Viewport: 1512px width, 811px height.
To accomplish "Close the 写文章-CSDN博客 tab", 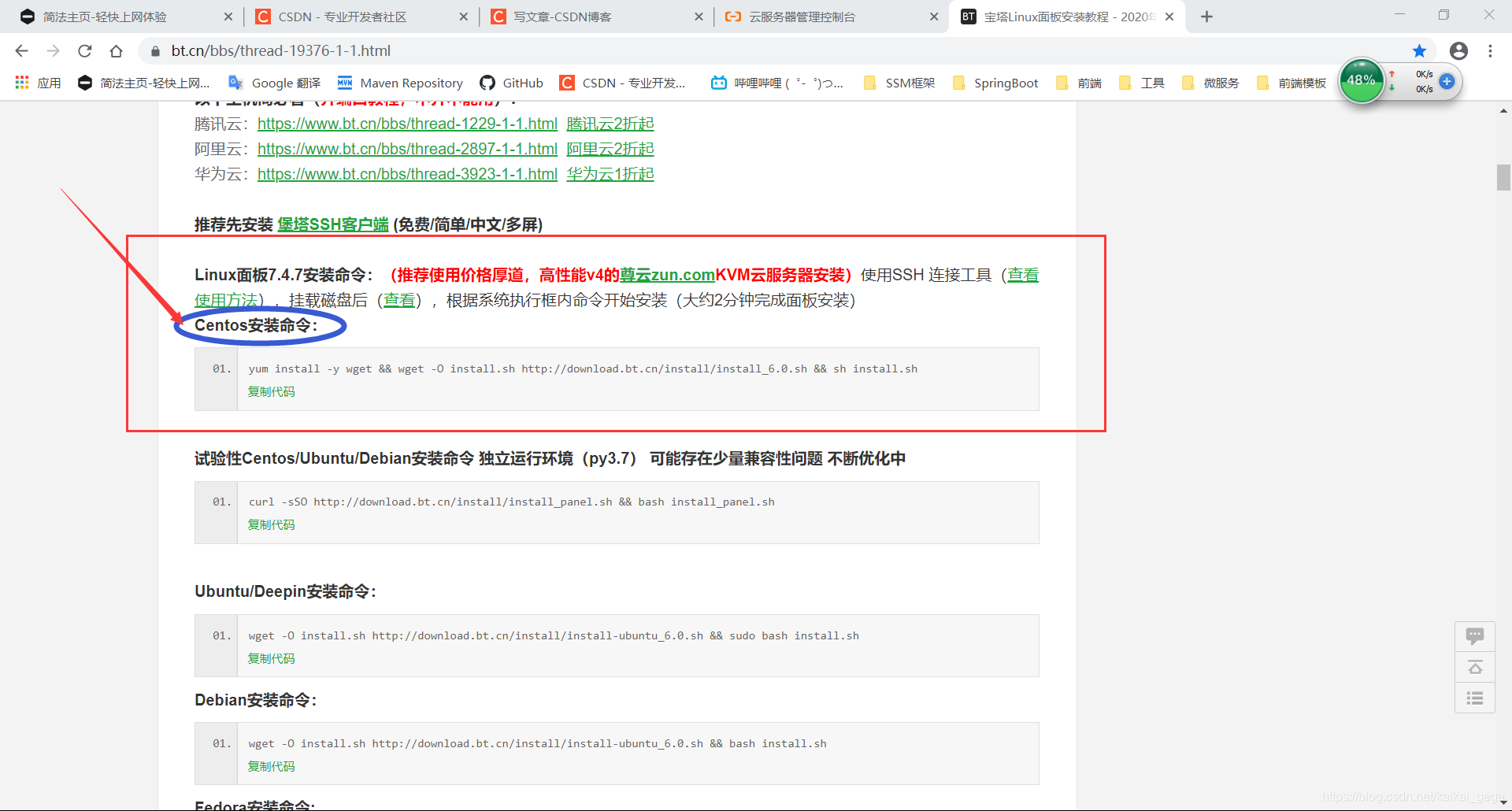I will point(699,17).
